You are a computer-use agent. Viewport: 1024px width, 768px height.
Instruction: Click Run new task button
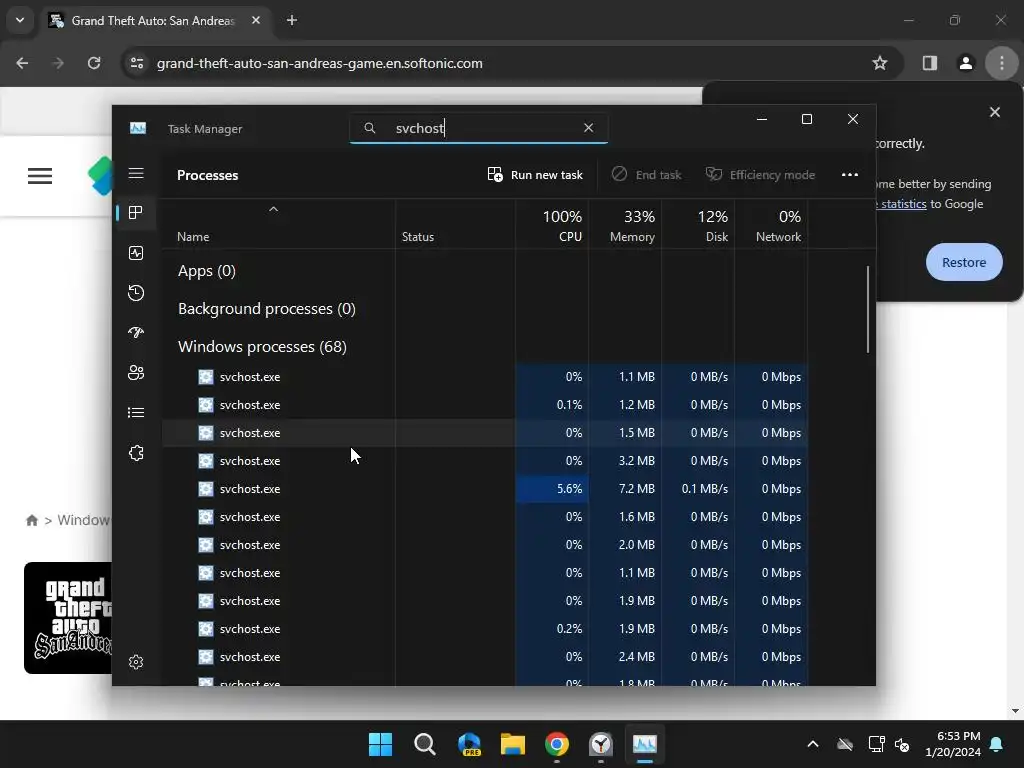(535, 175)
